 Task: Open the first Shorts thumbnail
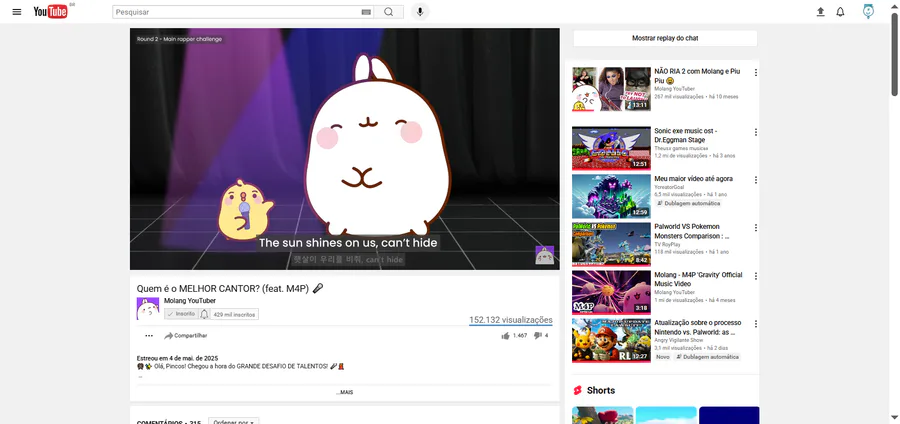coord(603,415)
